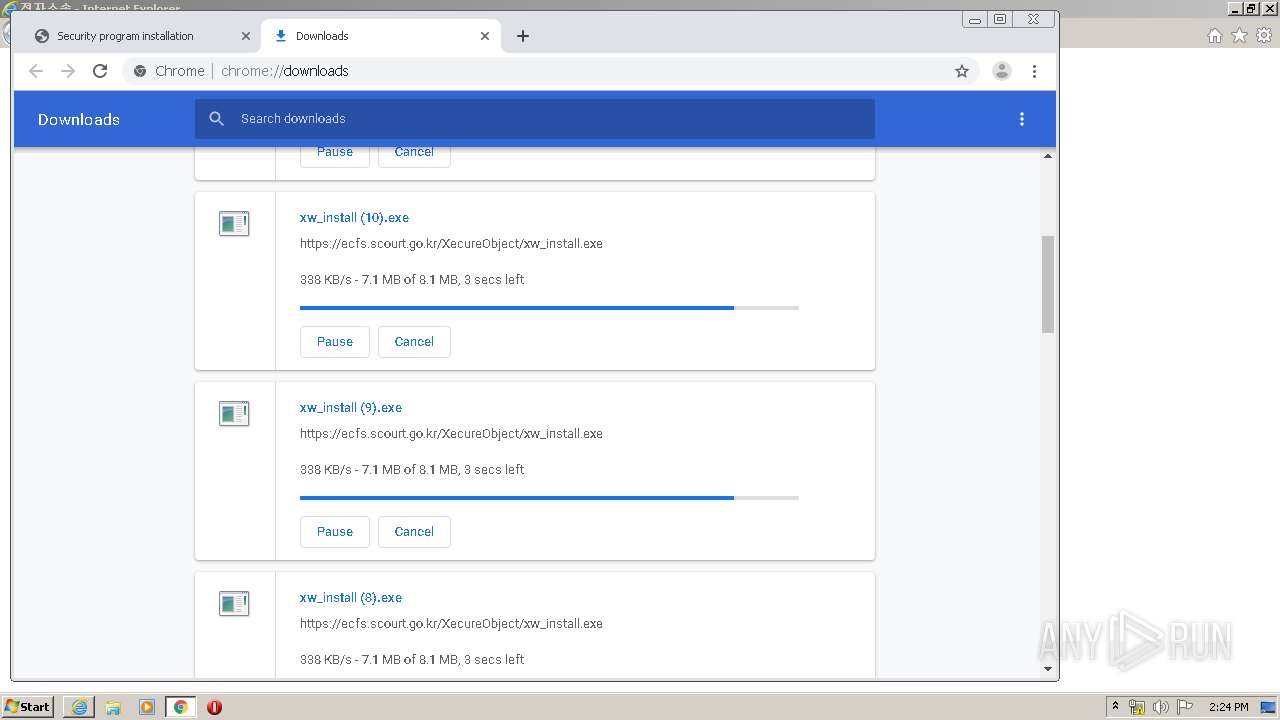Open a new tab with the plus button
The height and width of the screenshot is (720, 1280).
523,36
